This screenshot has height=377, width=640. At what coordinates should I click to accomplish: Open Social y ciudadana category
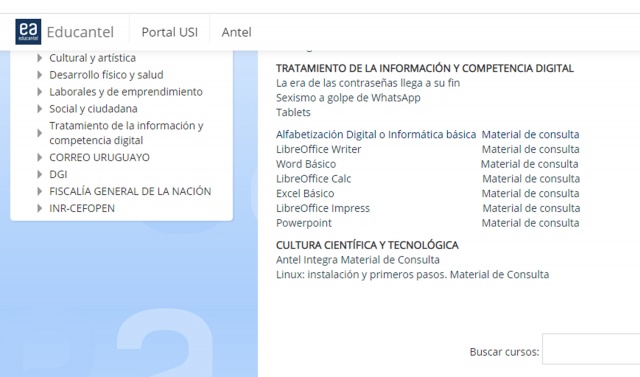coord(93,109)
